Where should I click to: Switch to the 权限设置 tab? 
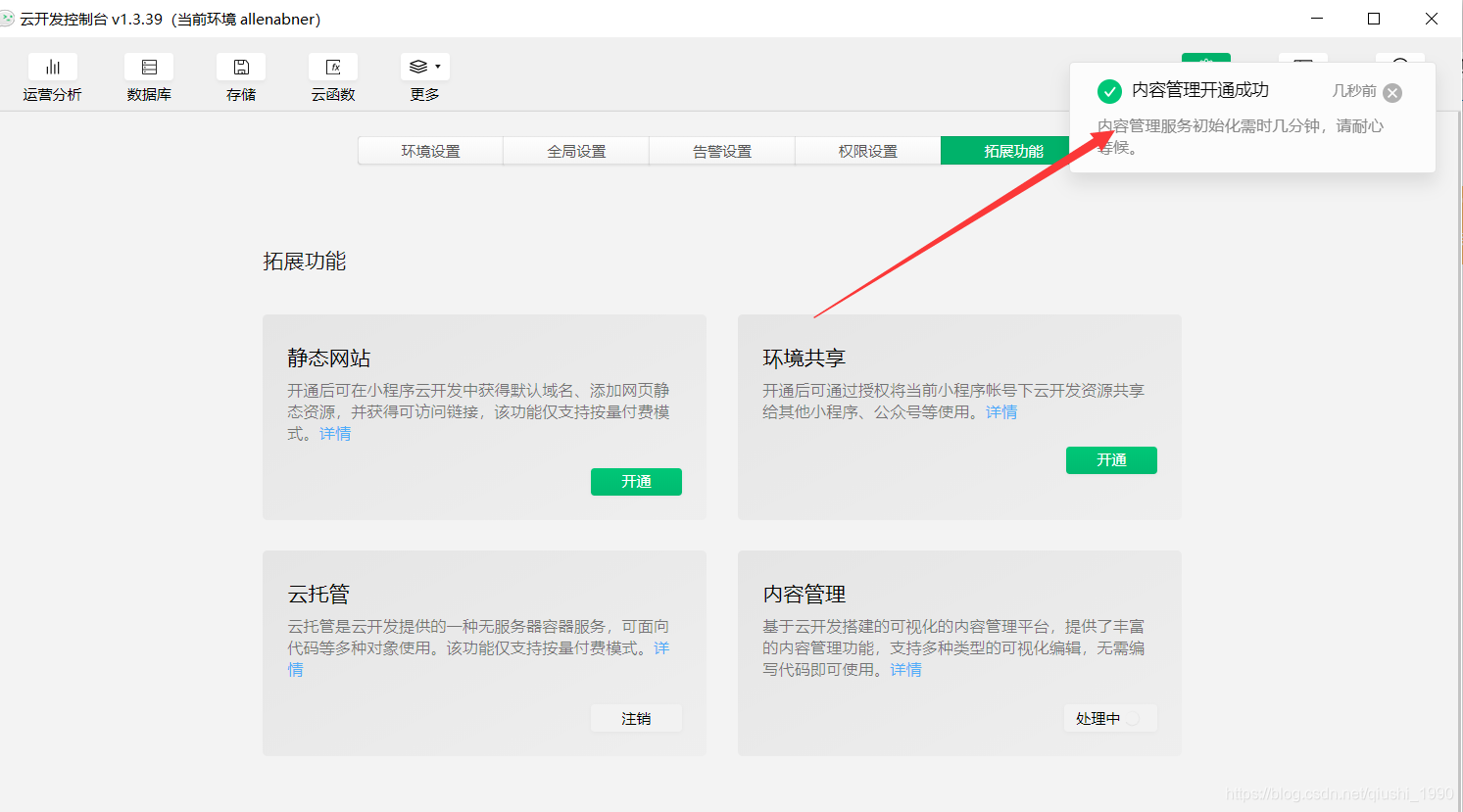(868, 151)
